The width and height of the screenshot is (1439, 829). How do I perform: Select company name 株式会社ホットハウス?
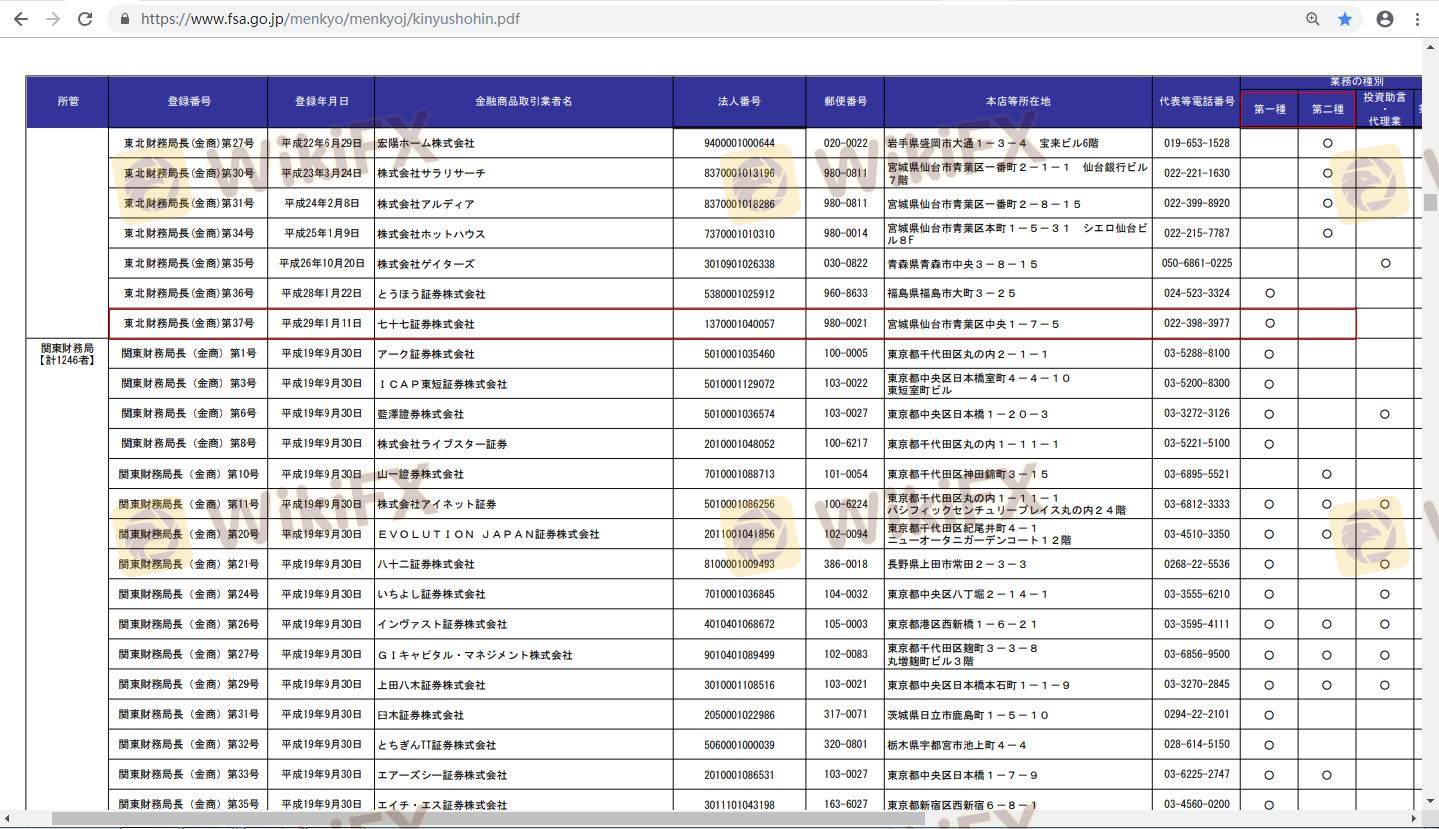tap(431, 234)
